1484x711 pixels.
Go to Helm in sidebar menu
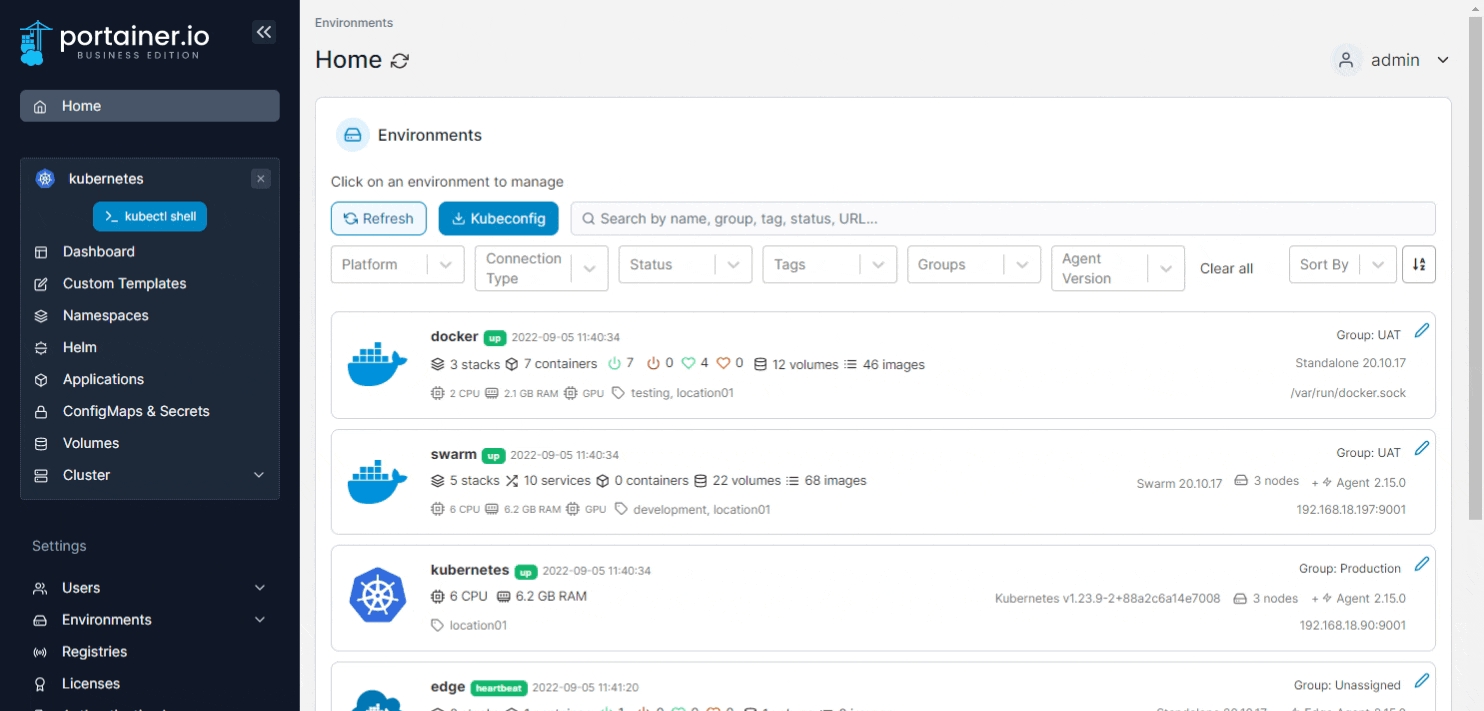(x=80, y=347)
